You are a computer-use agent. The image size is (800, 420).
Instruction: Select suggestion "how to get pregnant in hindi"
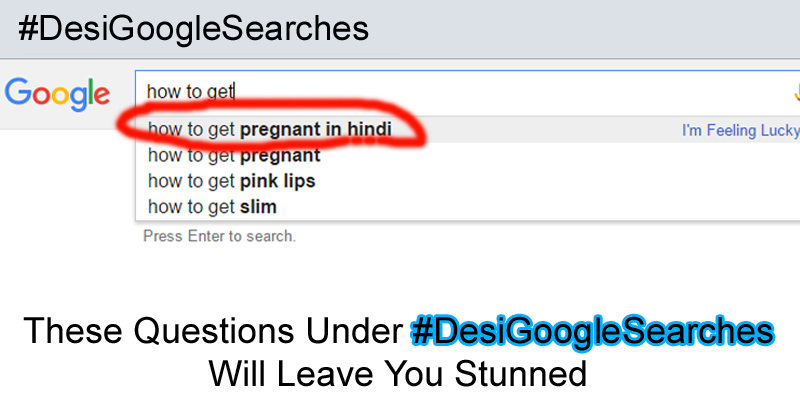click(x=270, y=129)
